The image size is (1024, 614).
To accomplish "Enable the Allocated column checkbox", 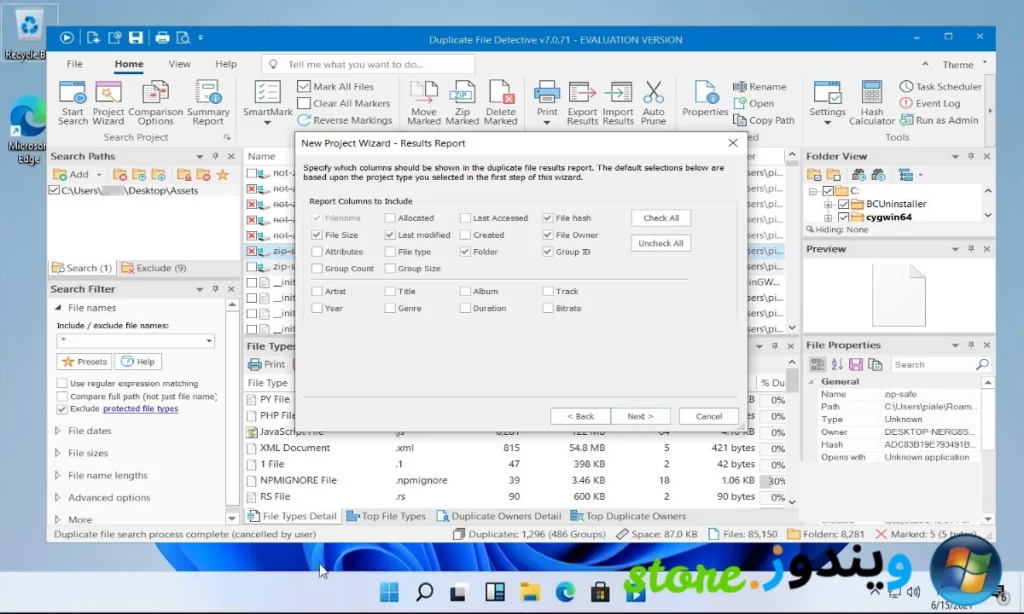I will [390, 218].
